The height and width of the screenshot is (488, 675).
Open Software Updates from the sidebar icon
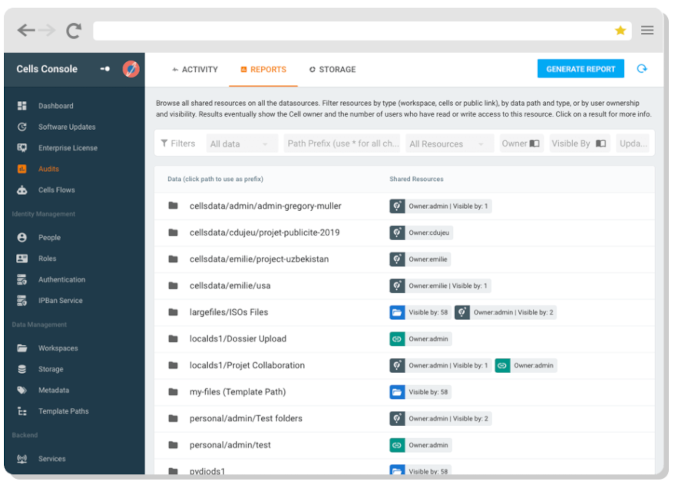(22, 127)
